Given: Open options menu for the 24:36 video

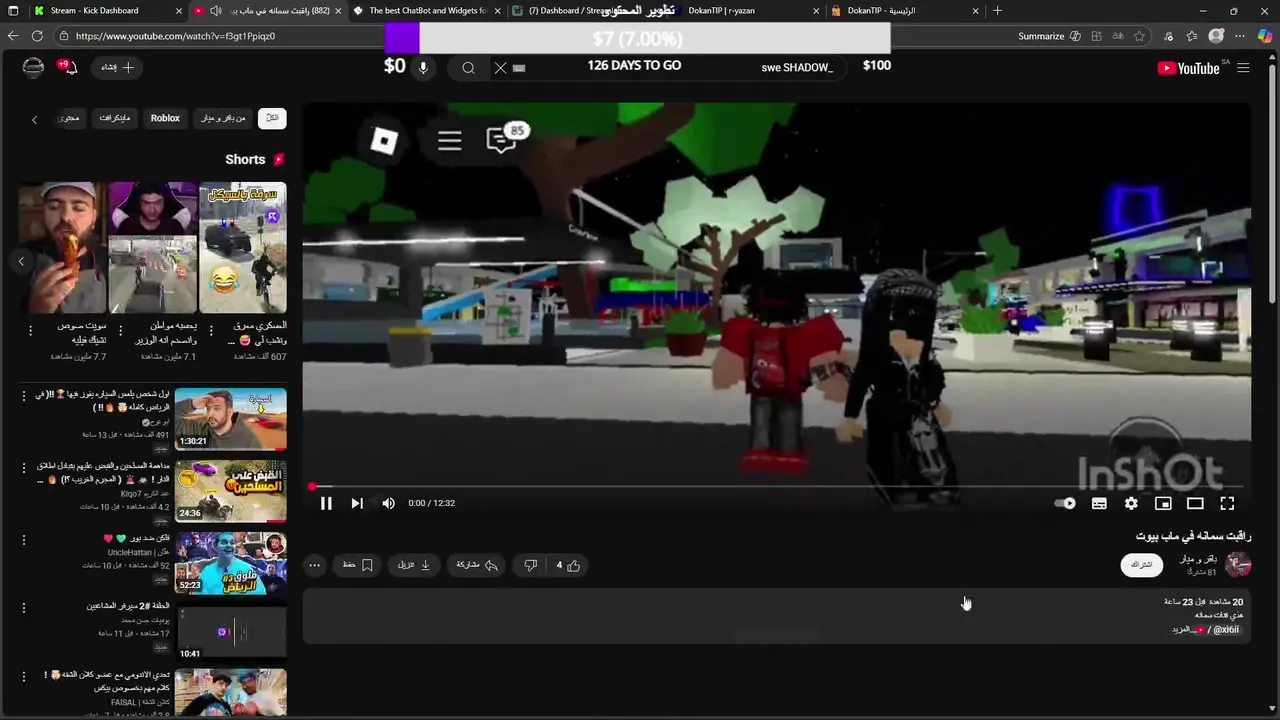Looking at the screenshot, I should (24, 468).
